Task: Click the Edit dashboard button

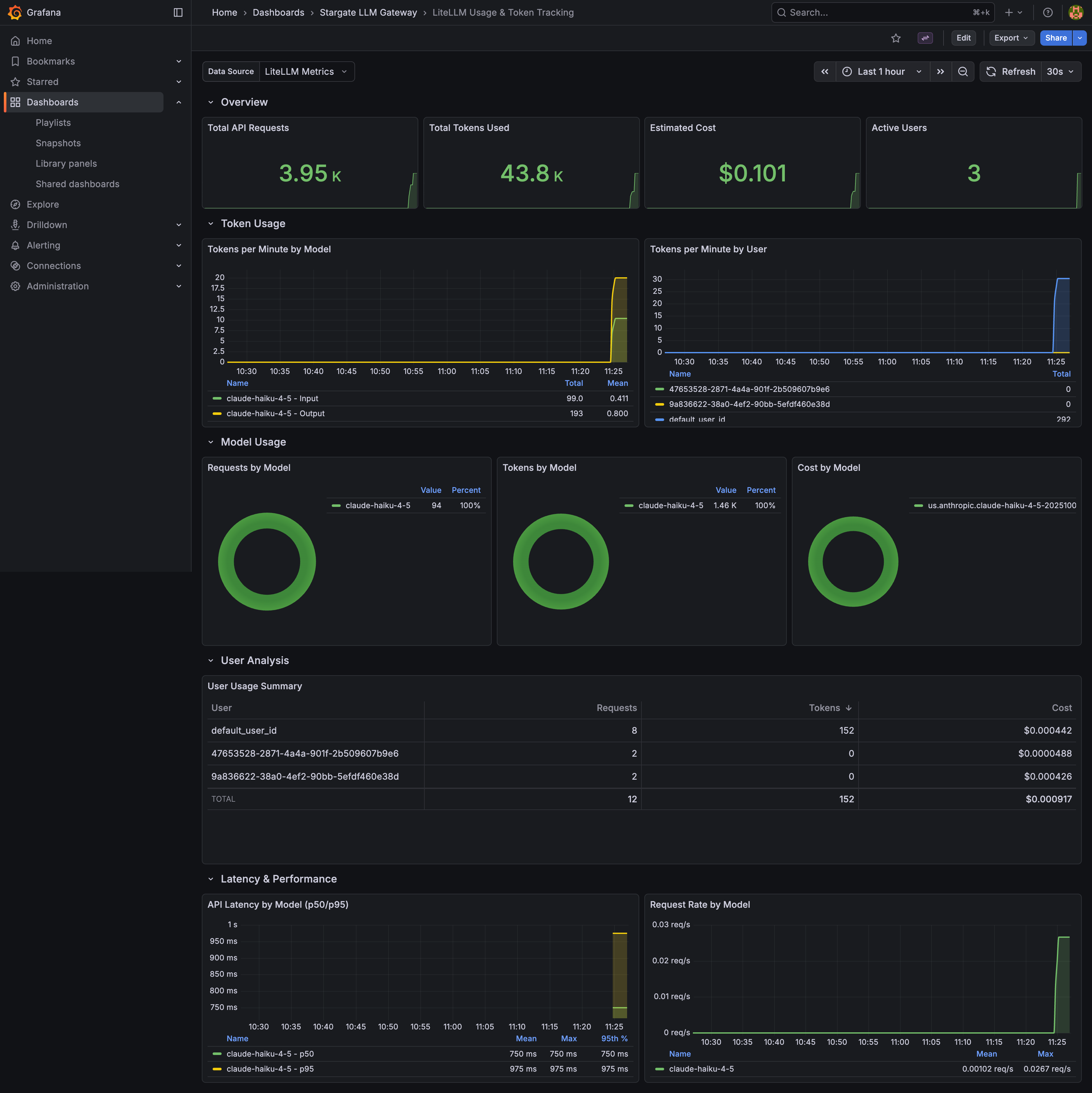Action: click(964, 38)
